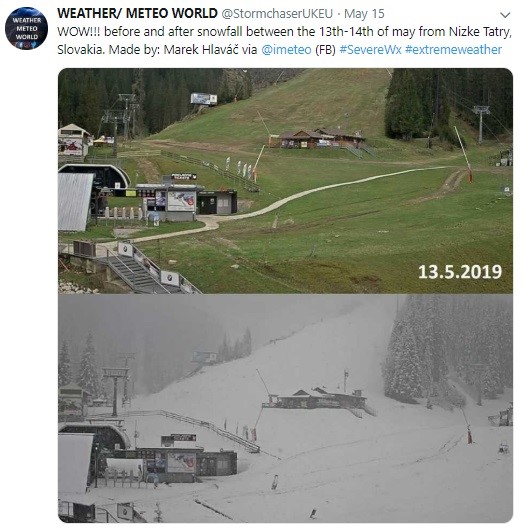Click the hillside billboard in the upper photo

tap(204, 99)
